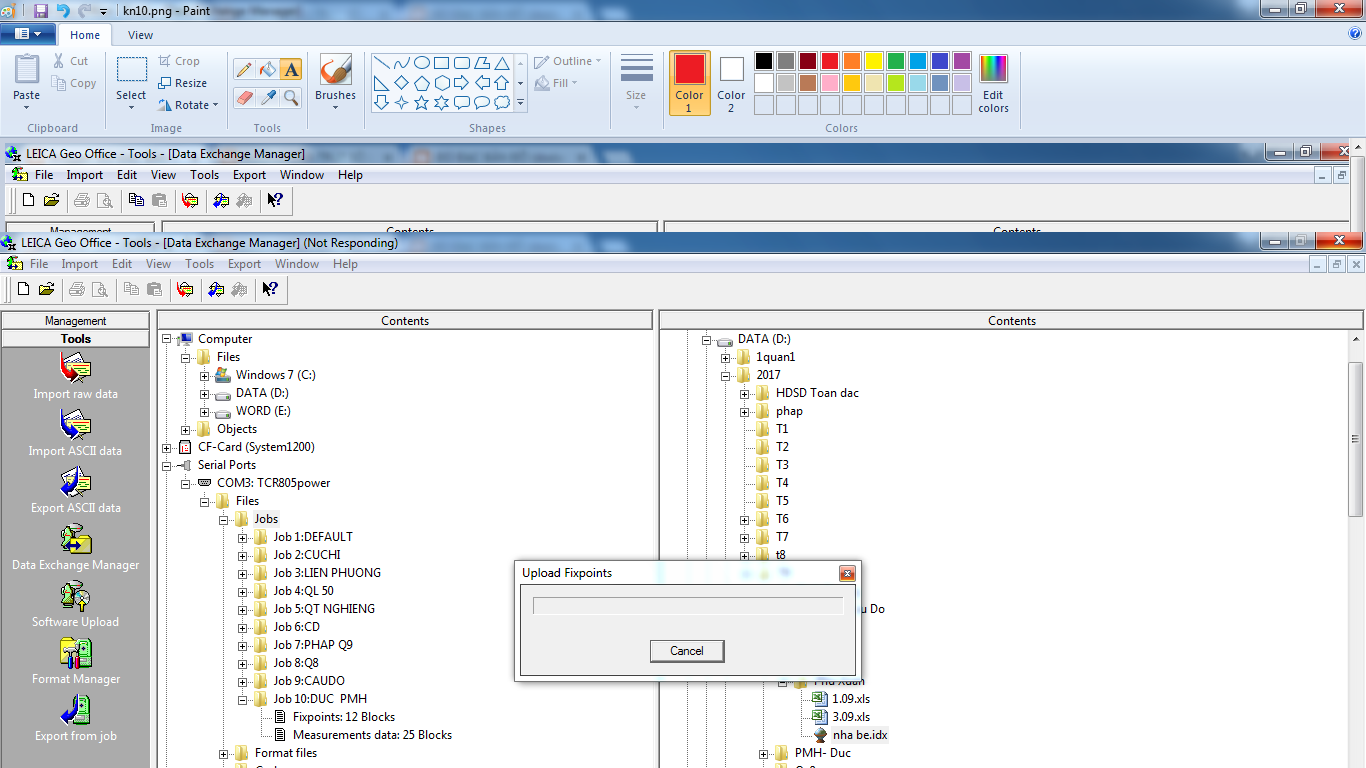Select the Pencil tool in Paint
1366x768 pixels.
[243, 69]
